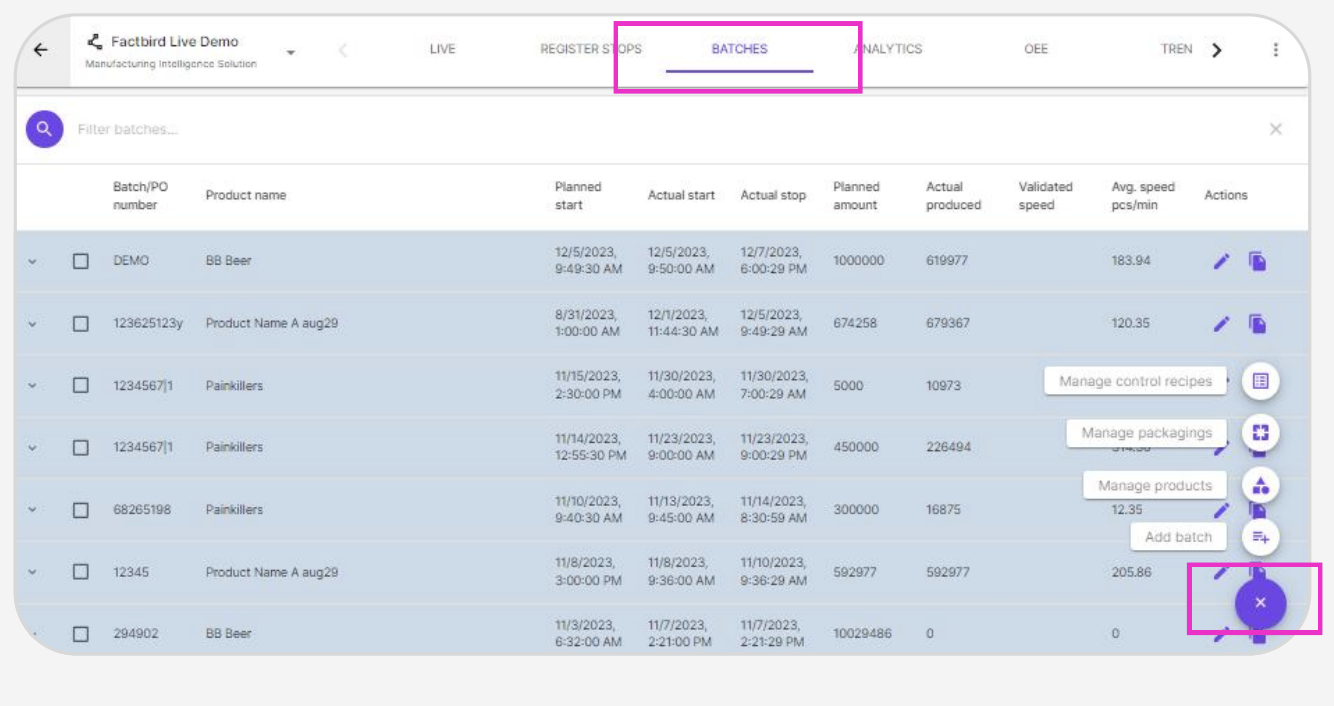Open the three-dot more options menu
Image resolution: width=1334 pixels, height=706 pixels.
point(1275,50)
